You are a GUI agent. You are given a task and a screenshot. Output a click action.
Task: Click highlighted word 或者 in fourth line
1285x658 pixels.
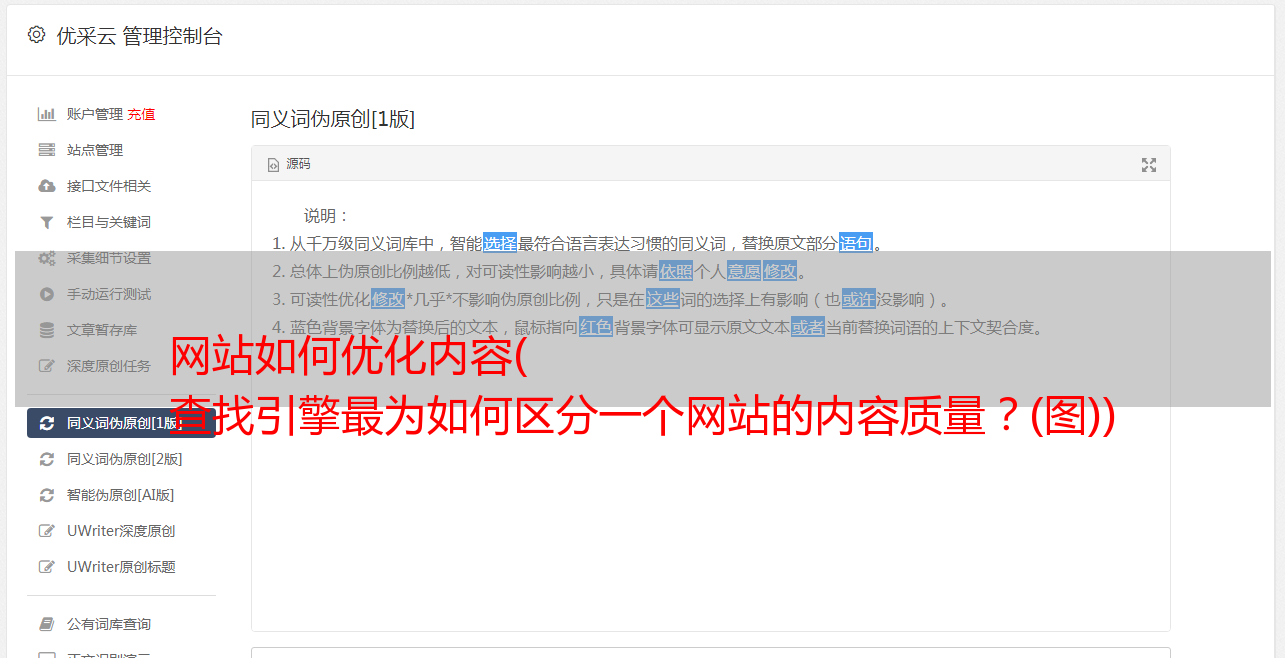coord(808,327)
